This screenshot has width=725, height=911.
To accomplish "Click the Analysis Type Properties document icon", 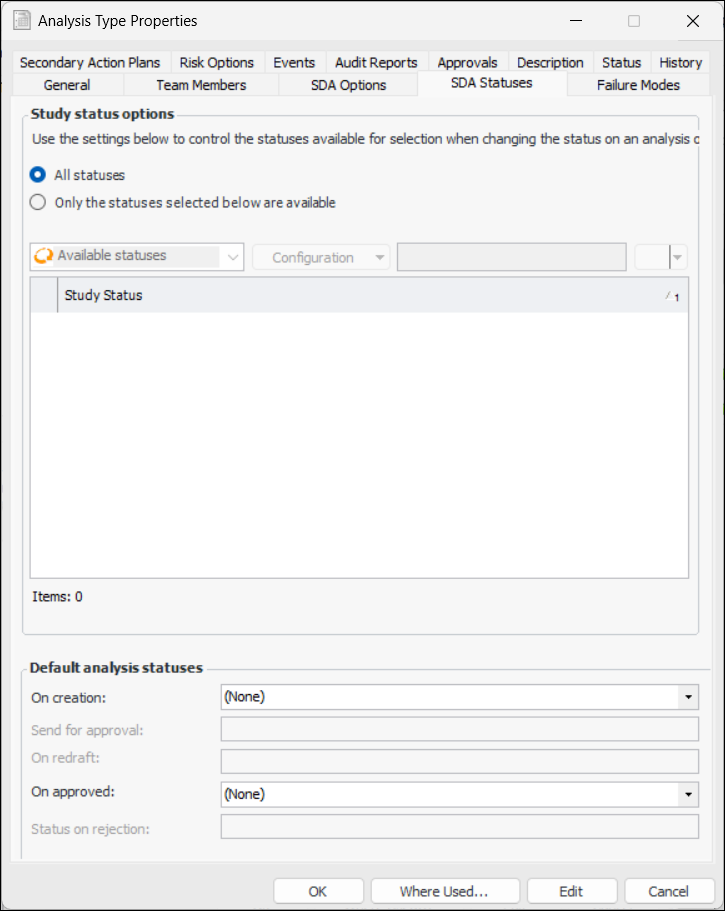I will pyautogui.click(x=21, y=20).
